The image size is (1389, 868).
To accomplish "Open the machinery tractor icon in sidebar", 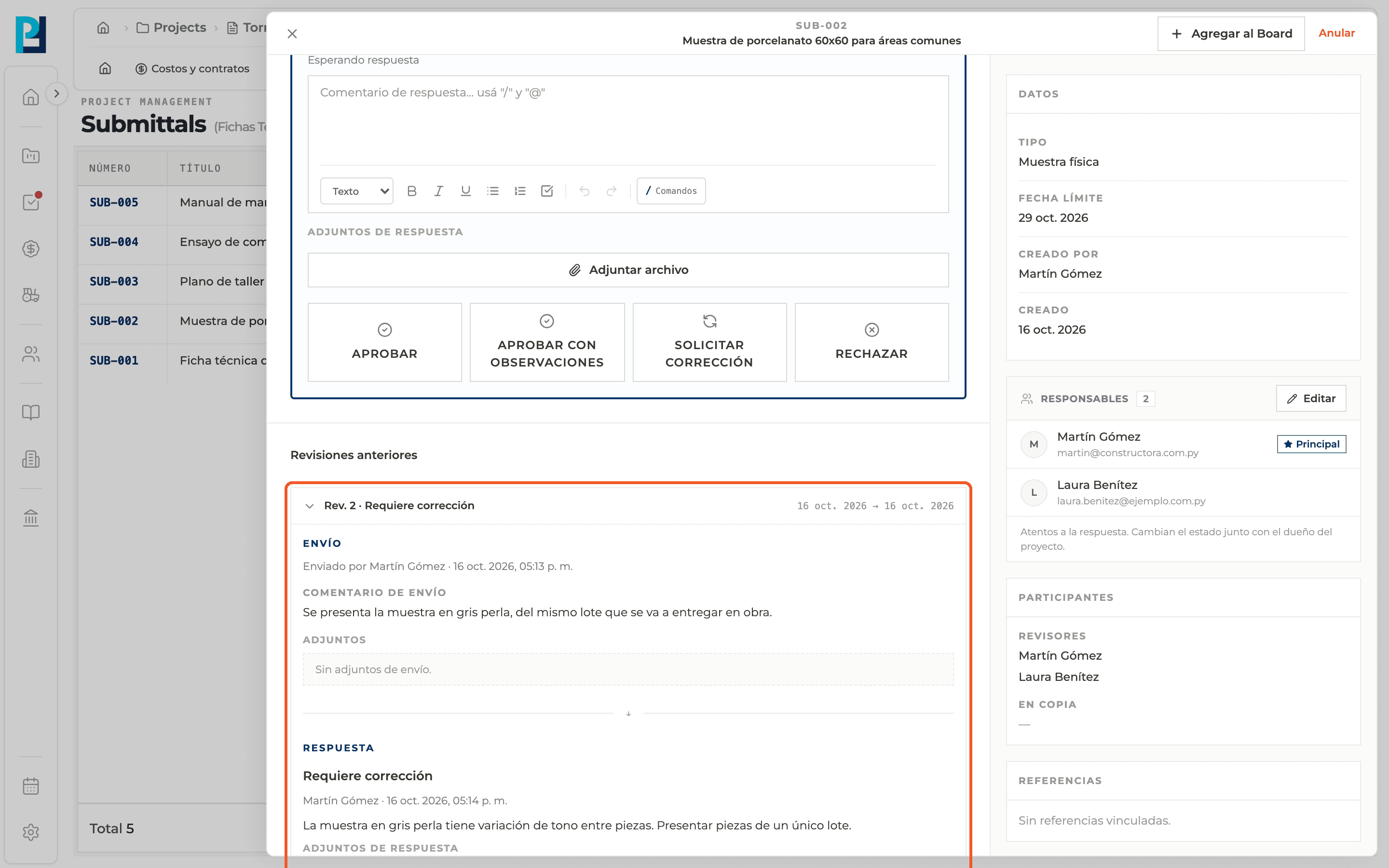I will click(x=31, y=295).
